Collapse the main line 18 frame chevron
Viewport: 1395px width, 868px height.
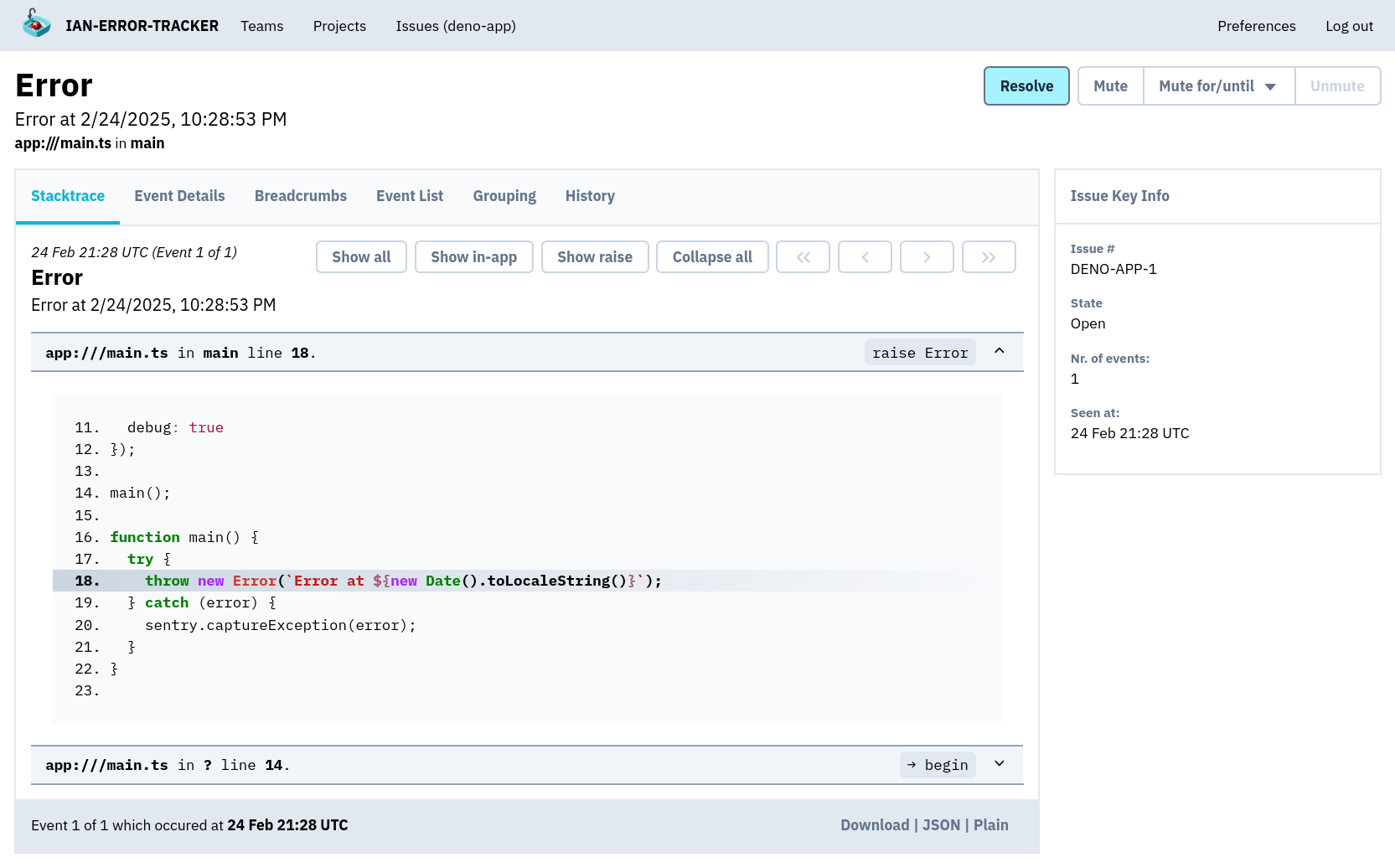pos(1000,351)
